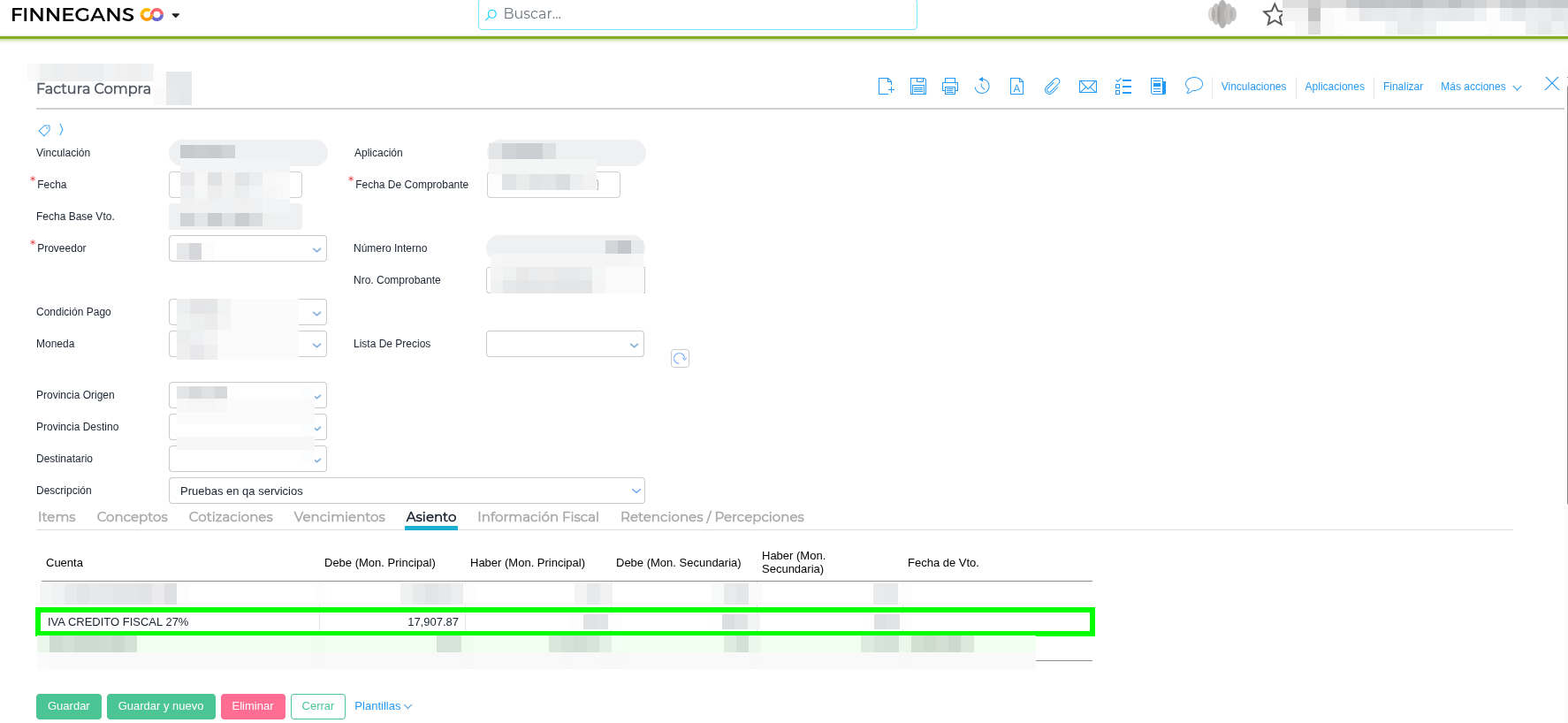Click the Guardar y nuevo button

tap(161, 706)
